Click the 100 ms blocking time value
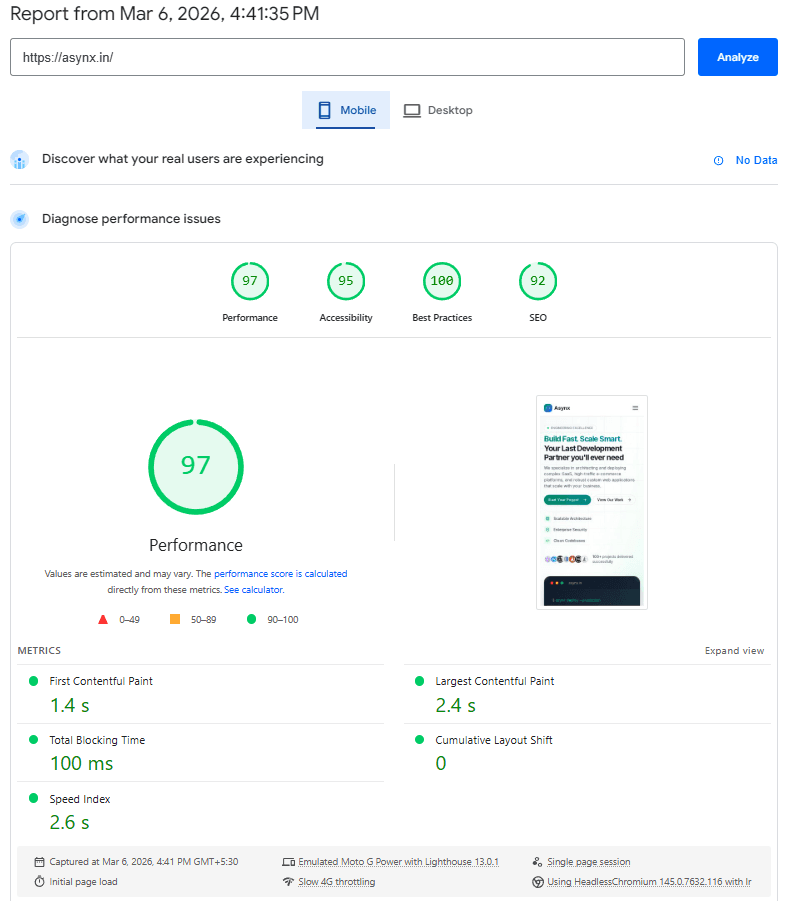790x901 pixels. 82,764
